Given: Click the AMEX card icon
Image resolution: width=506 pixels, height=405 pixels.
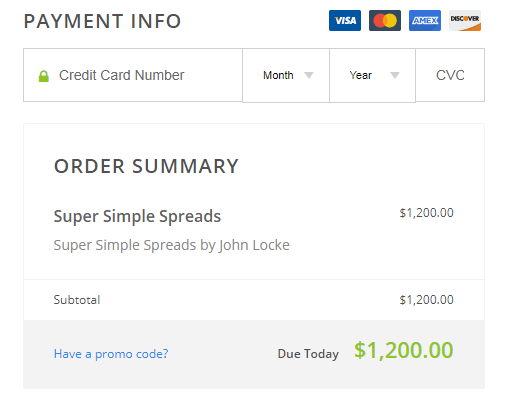Looking at the screenshot, I should point(425,21).
